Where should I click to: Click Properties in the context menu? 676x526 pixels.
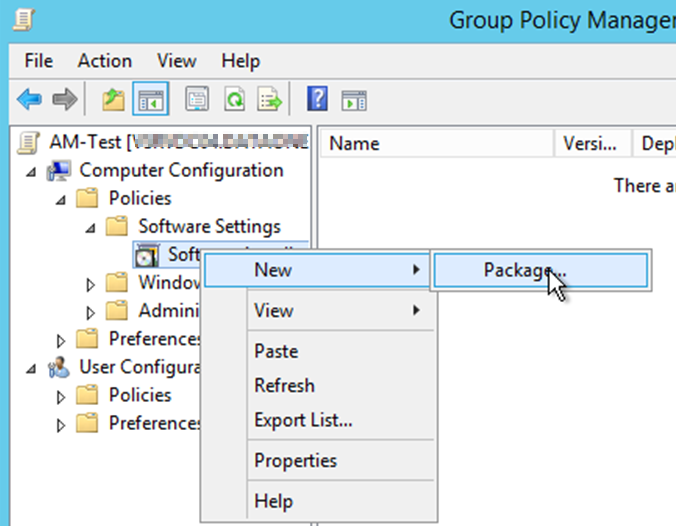295,461
